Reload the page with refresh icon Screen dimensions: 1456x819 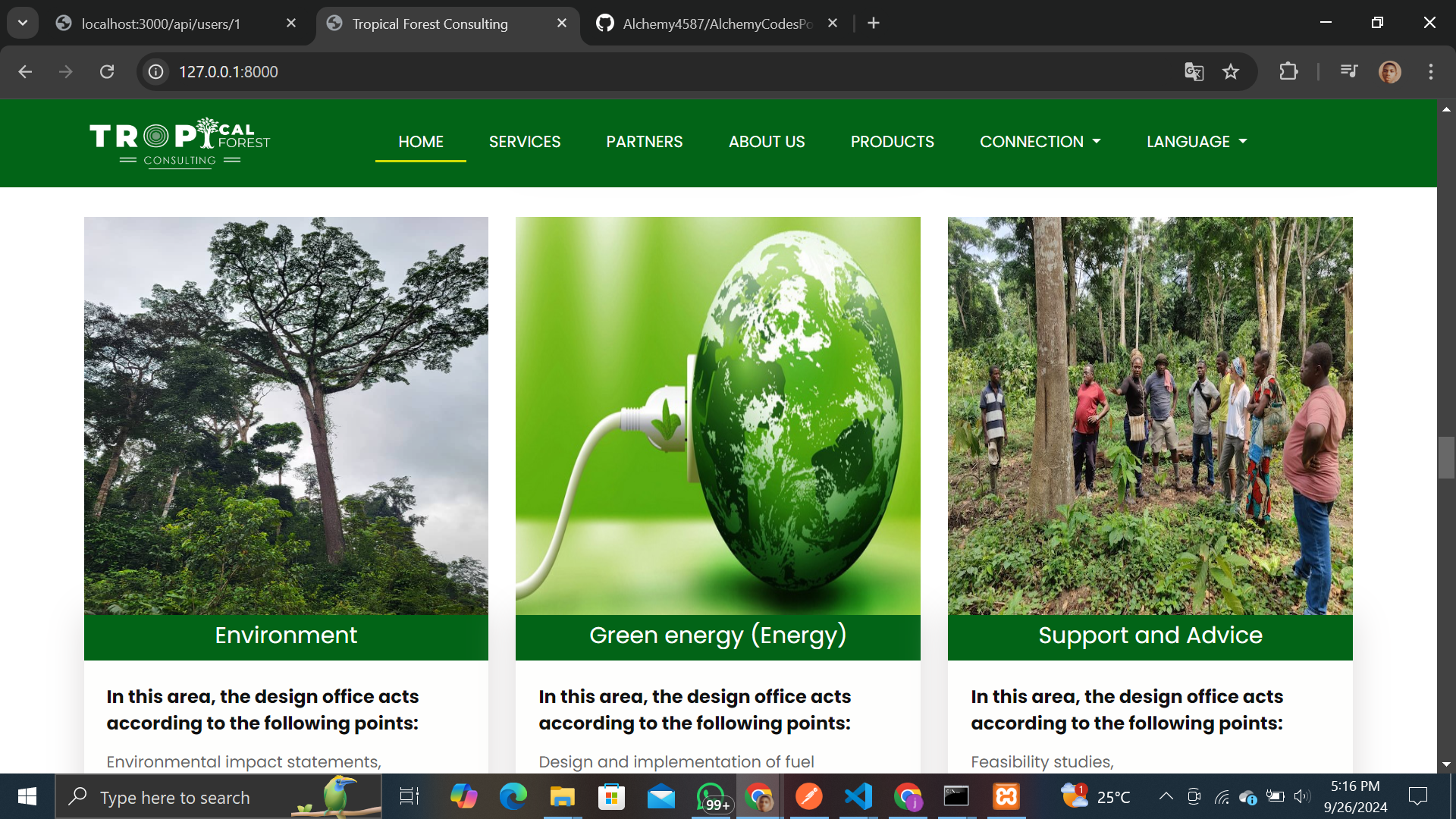[107, 71]
